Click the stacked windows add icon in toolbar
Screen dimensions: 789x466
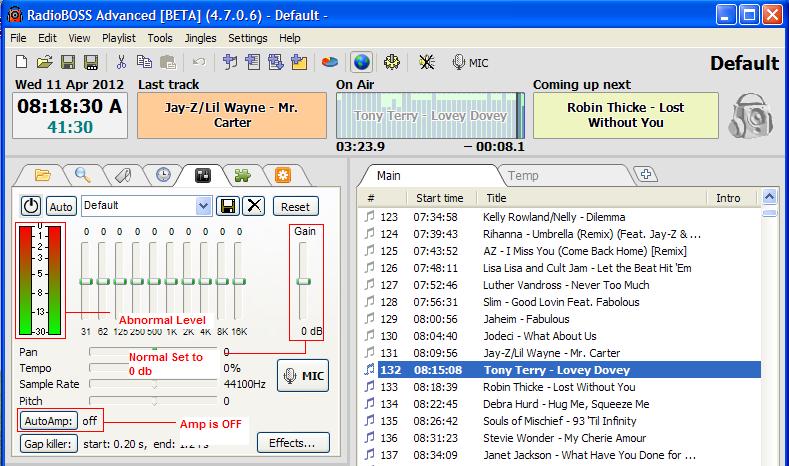click(x=276, y=62)
